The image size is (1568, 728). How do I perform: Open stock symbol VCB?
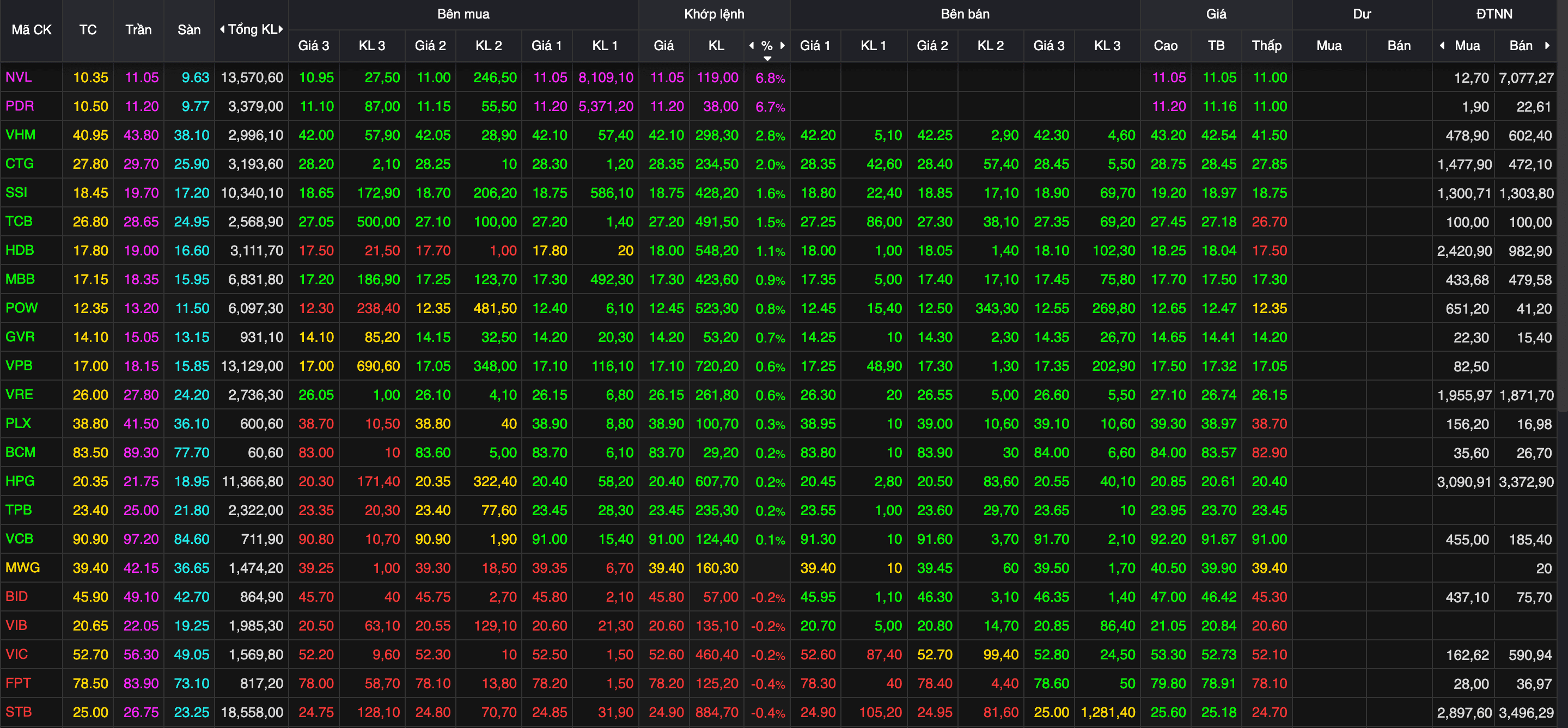20,539
